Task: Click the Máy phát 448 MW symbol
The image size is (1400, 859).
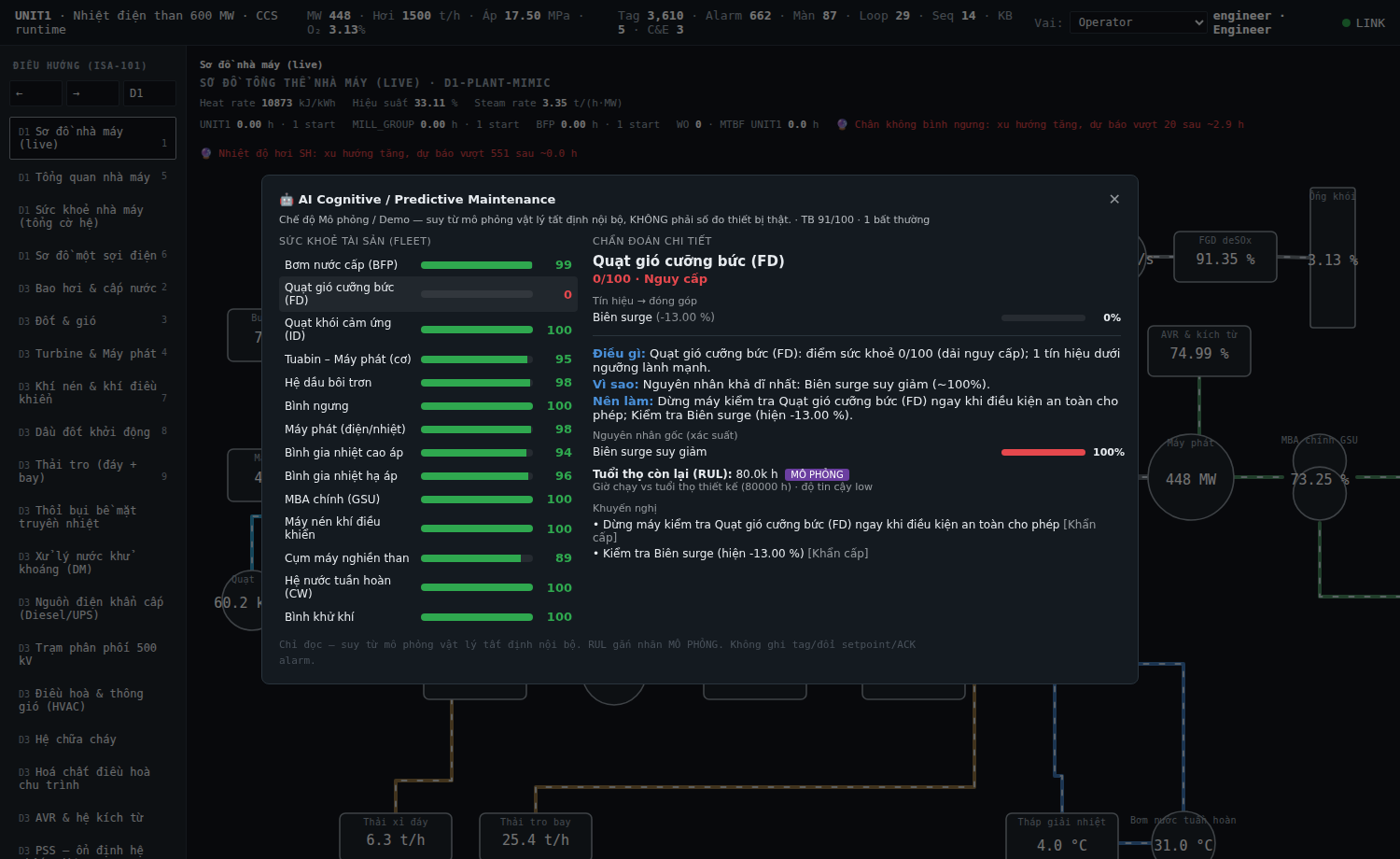Action: click(1191, 478)
